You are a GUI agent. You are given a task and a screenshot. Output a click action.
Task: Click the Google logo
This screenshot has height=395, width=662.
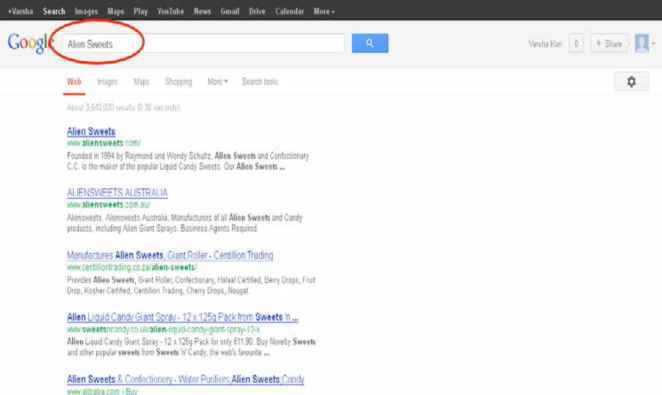click(30, 43)
